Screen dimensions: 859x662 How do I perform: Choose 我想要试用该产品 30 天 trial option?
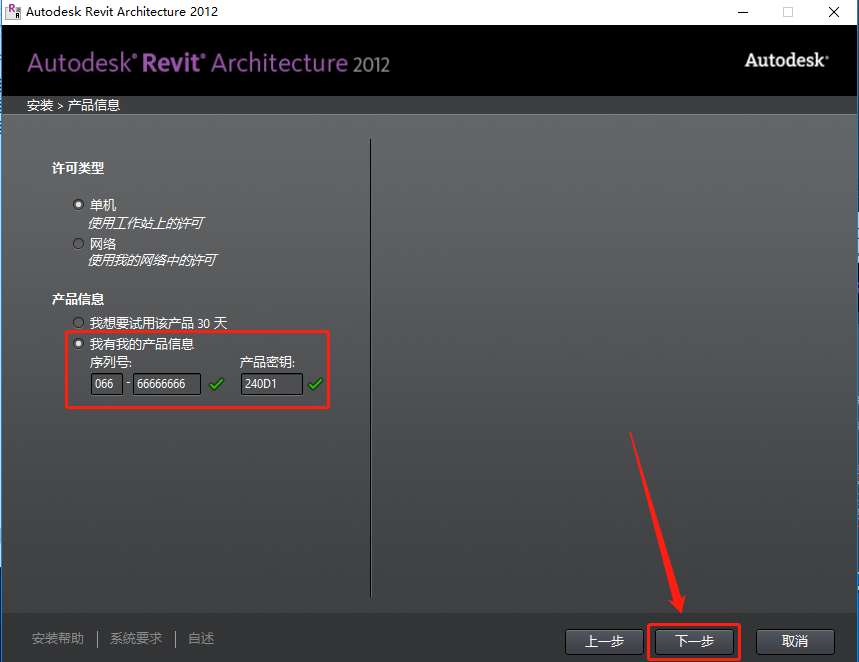coord(78,323)
